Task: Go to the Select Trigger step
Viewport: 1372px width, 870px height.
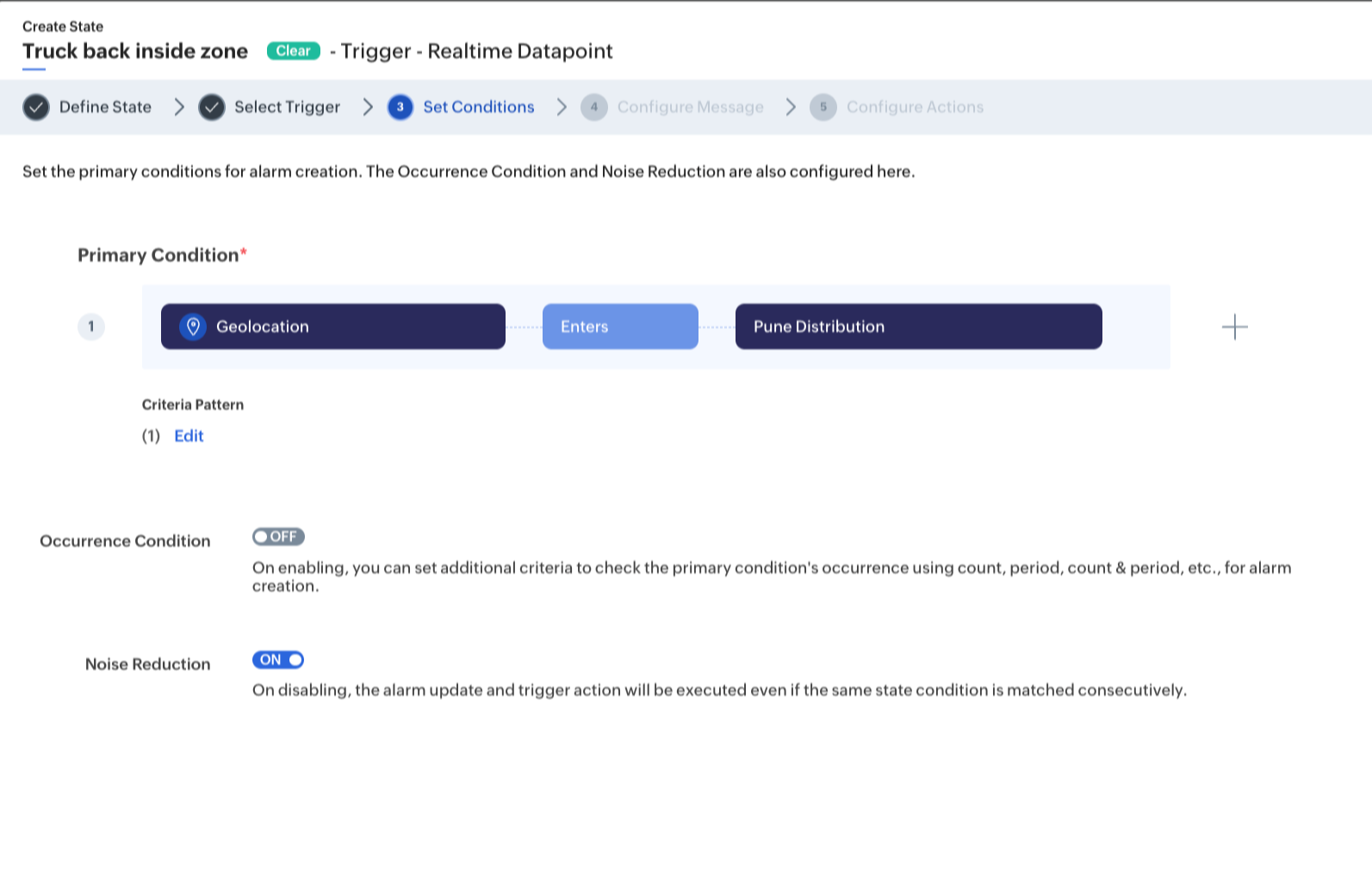Action: (287, 107)
